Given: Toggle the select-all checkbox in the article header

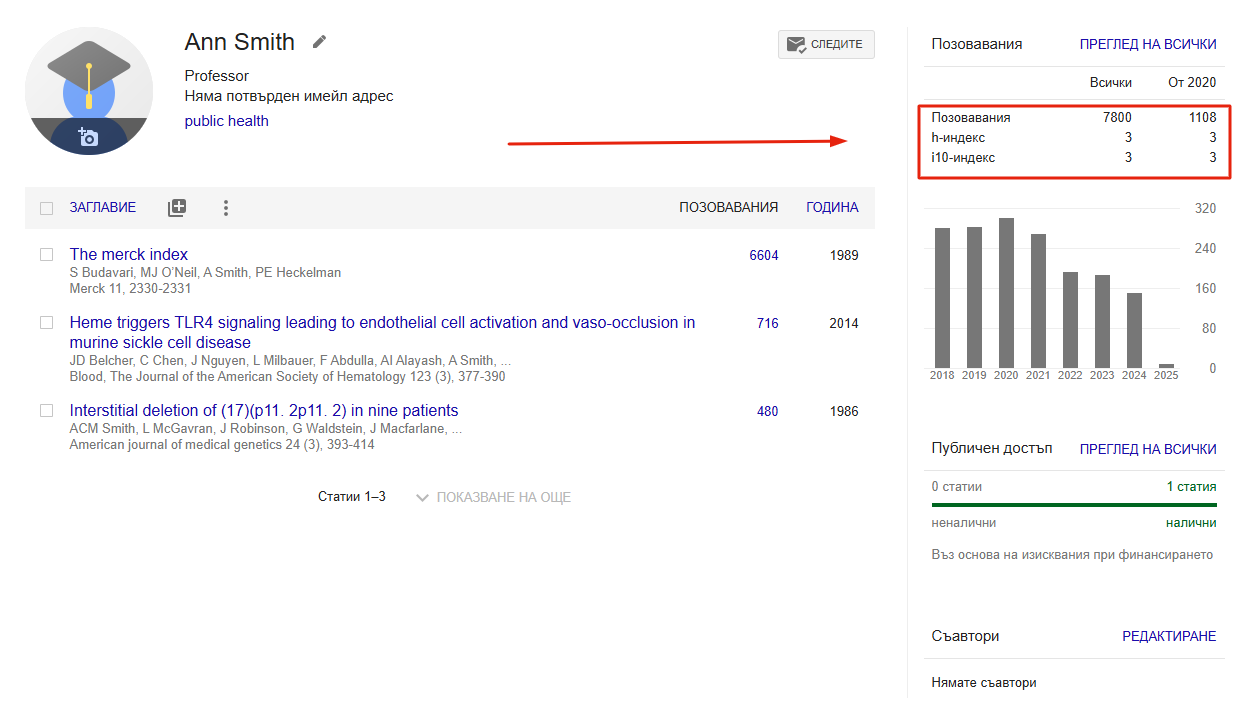Looking at the screenshot, I should tap(46, 207).
